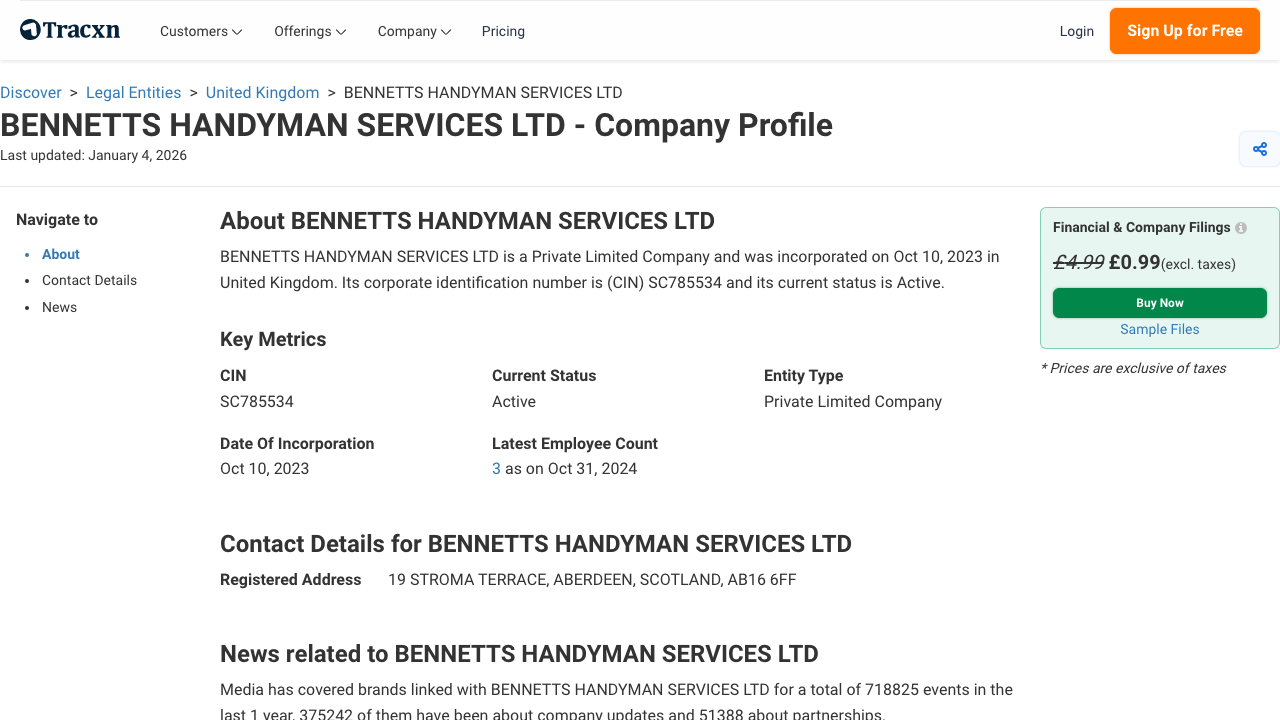Expand the Company menu chevron
This screenshot has height=720, width=1280.
tap(446, 31)
